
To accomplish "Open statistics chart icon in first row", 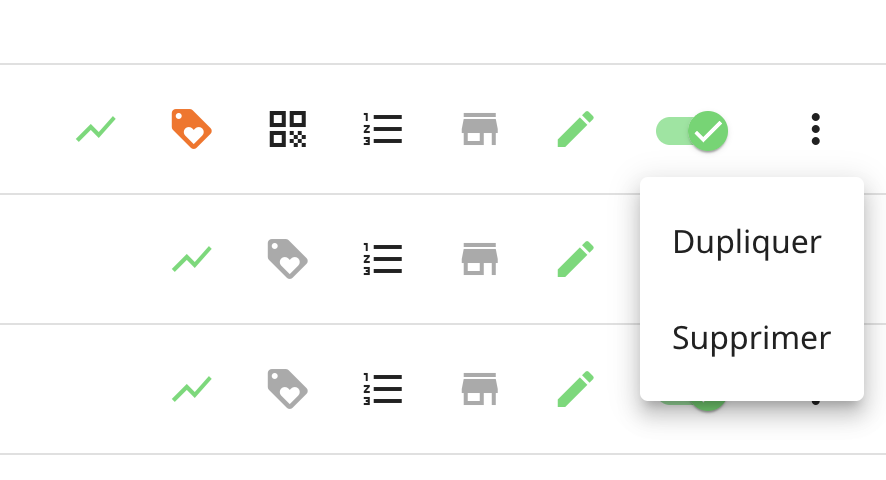I will (x=95, y=129).
